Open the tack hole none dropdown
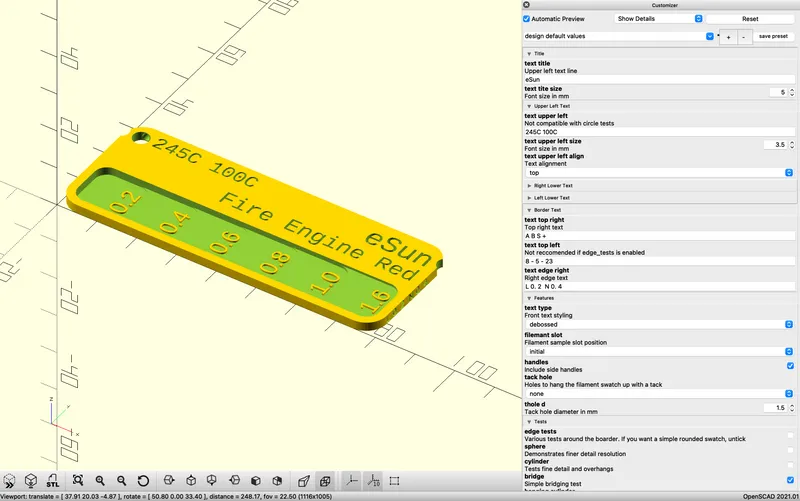The image size is (800, 501). (x=659, y=394)
